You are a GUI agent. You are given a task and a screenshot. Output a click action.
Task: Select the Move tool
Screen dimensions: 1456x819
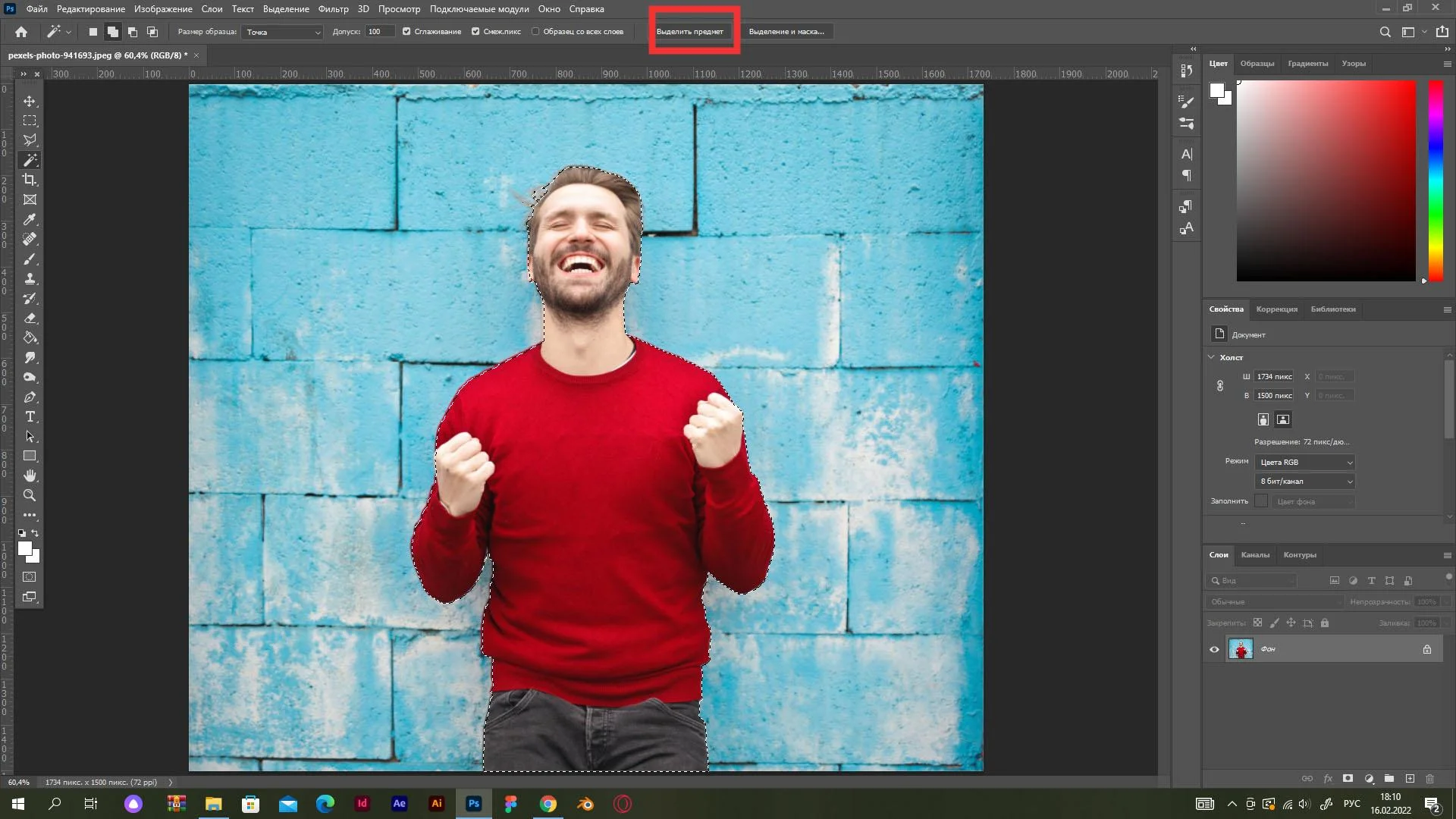(x=30, y=101)
